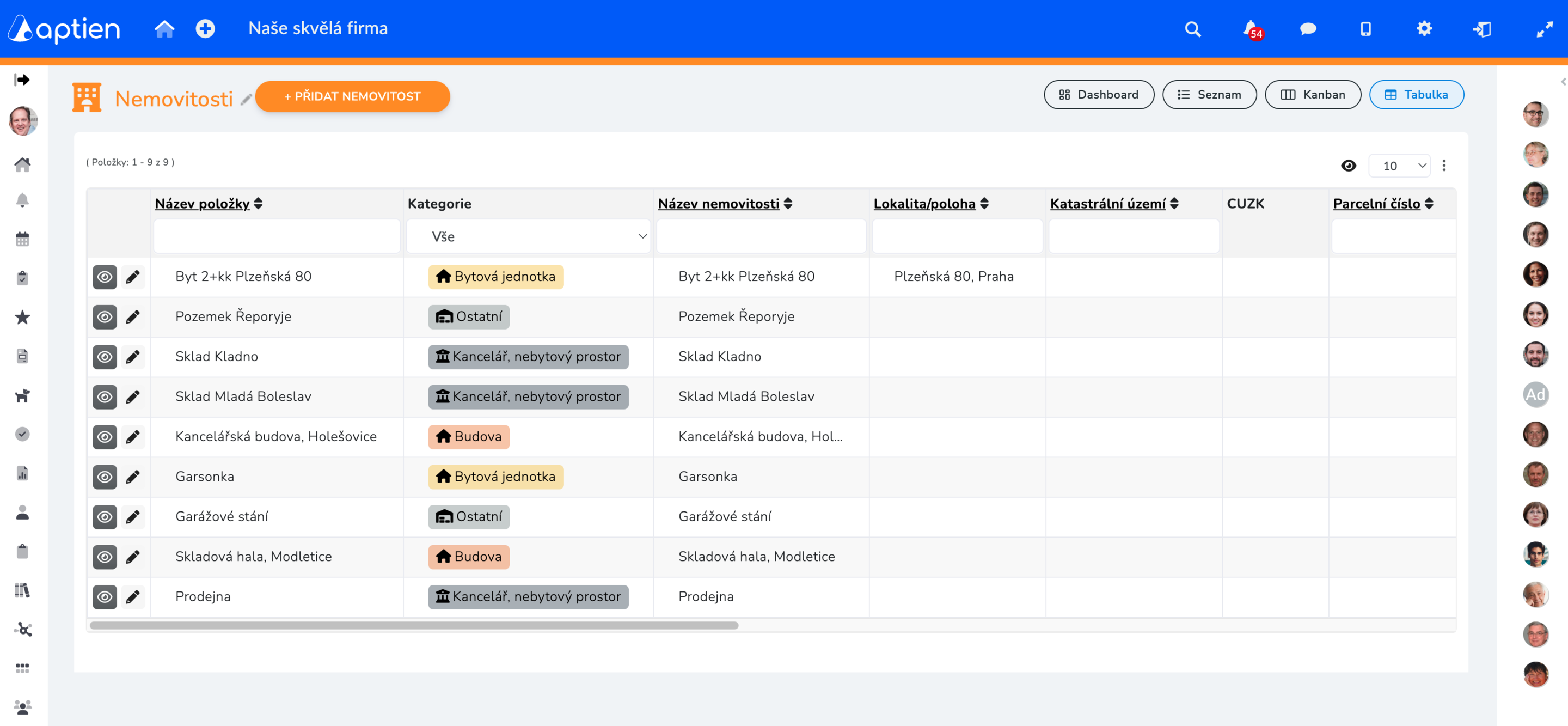The image size is (1568, 726).
Task: Click the aptien logo
Action: [x=65, y=29]
